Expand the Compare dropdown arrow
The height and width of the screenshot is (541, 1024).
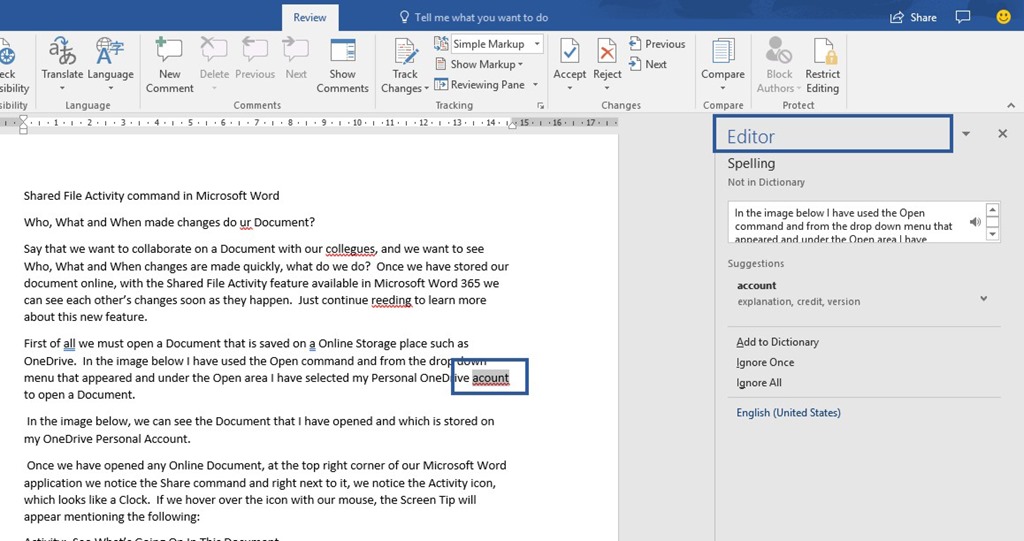(723, 88)
